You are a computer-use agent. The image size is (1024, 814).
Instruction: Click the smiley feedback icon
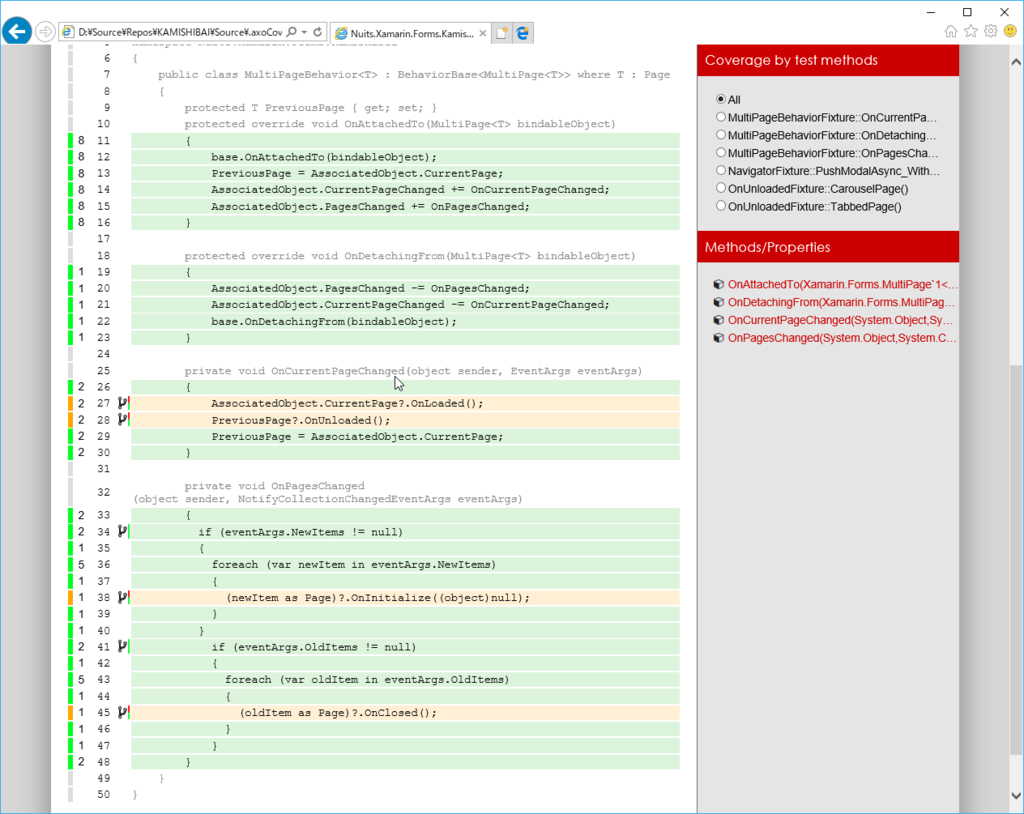[1010, 31]
